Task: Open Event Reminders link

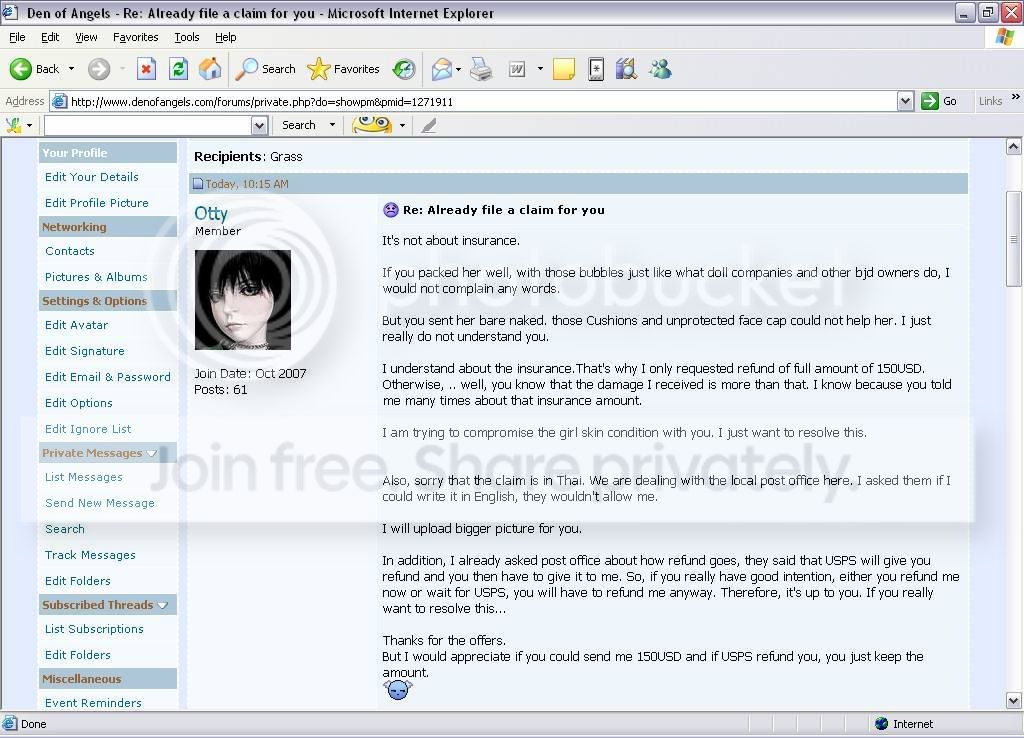Action: 93,703
